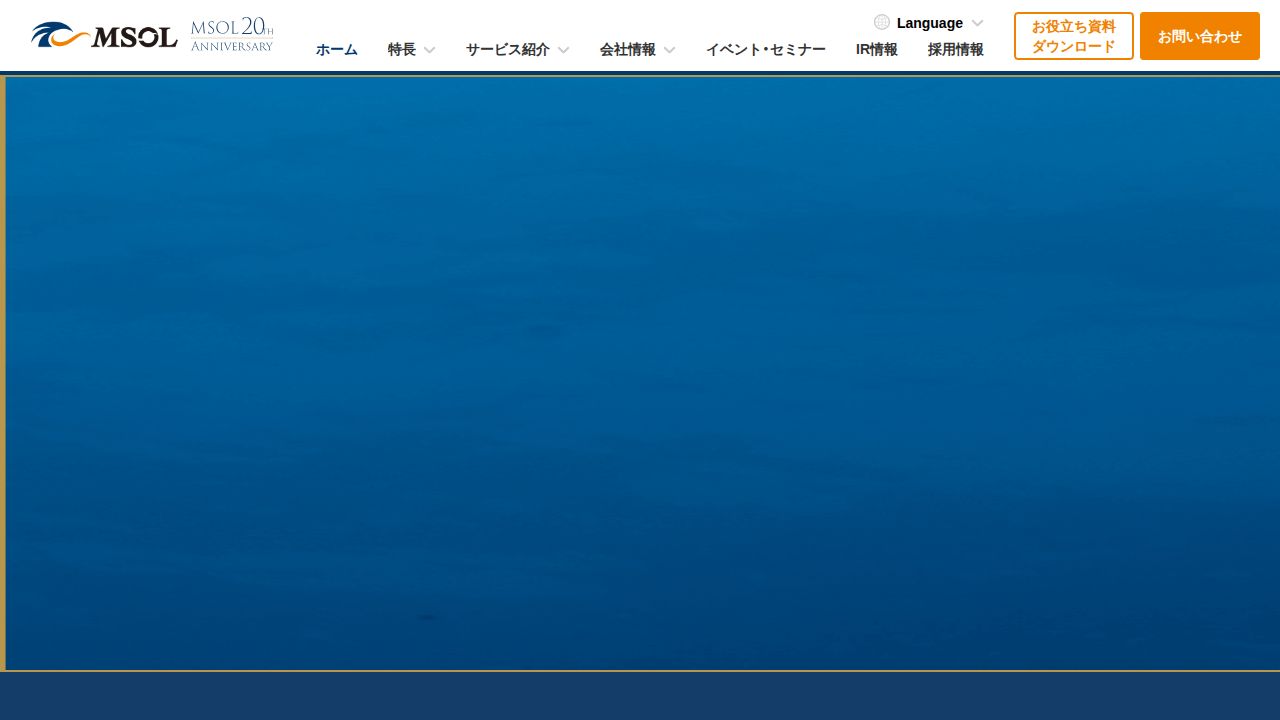Expand the サービス紹介 menu
The height and width of the screenshot is (720, 1280).
pyautogui.click(x=518, y=49)
